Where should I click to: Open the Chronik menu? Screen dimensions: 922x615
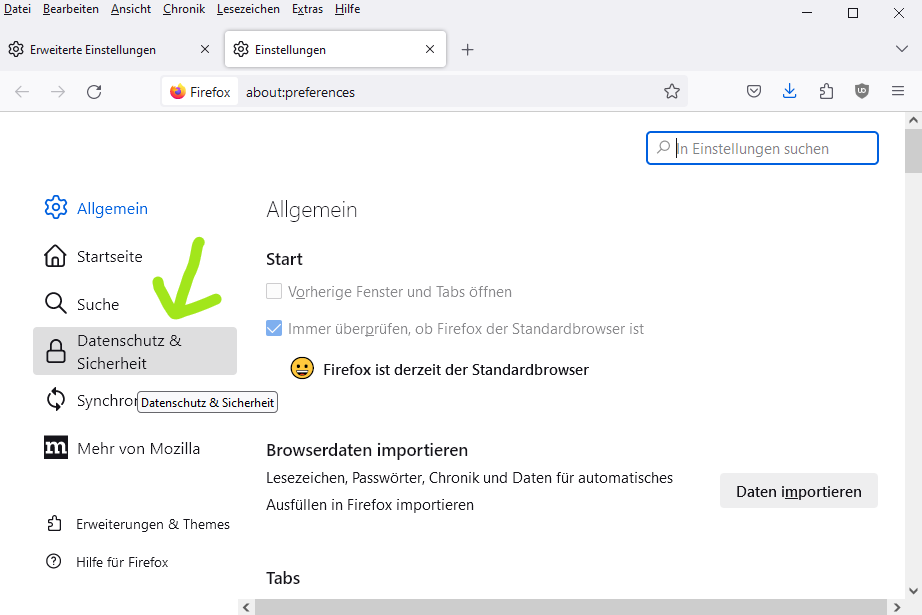pyautogui.click(x=183, y=9)
